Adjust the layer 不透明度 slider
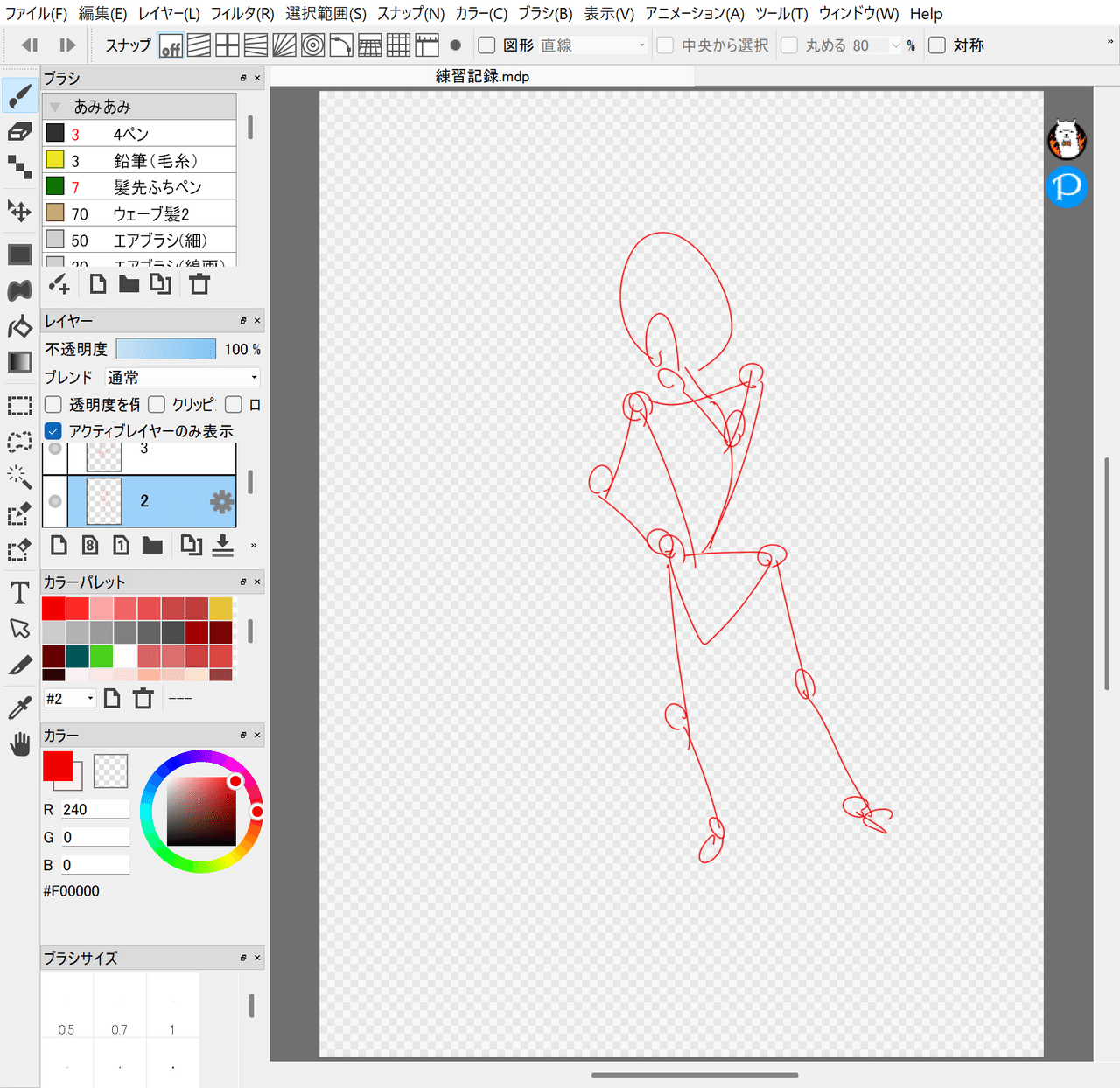The width and height of the screenshot is (1120, 1088). 165,349
